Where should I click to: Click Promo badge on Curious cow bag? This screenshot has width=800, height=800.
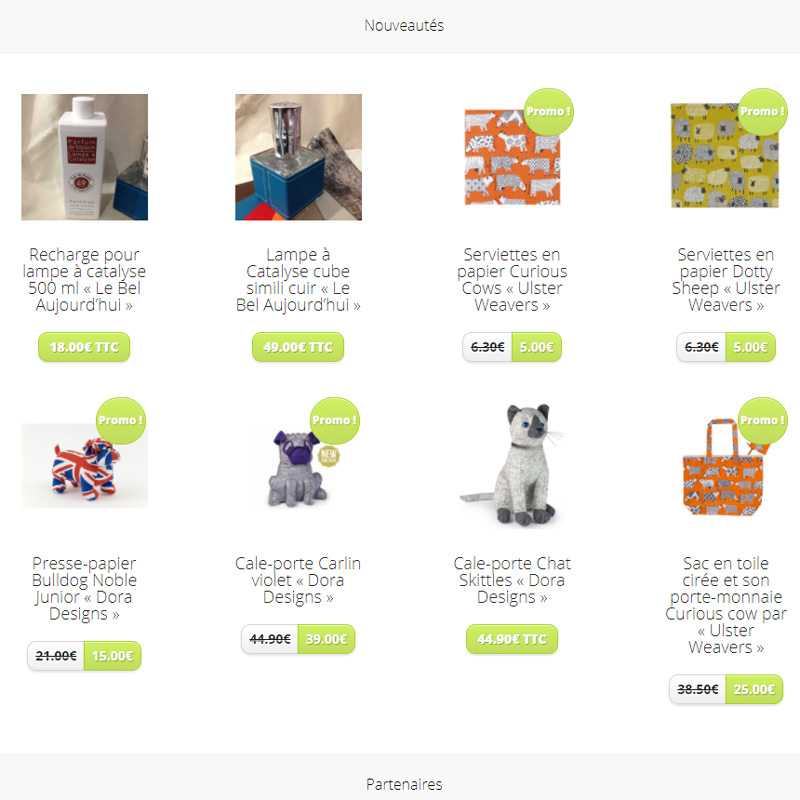point(763,421)
